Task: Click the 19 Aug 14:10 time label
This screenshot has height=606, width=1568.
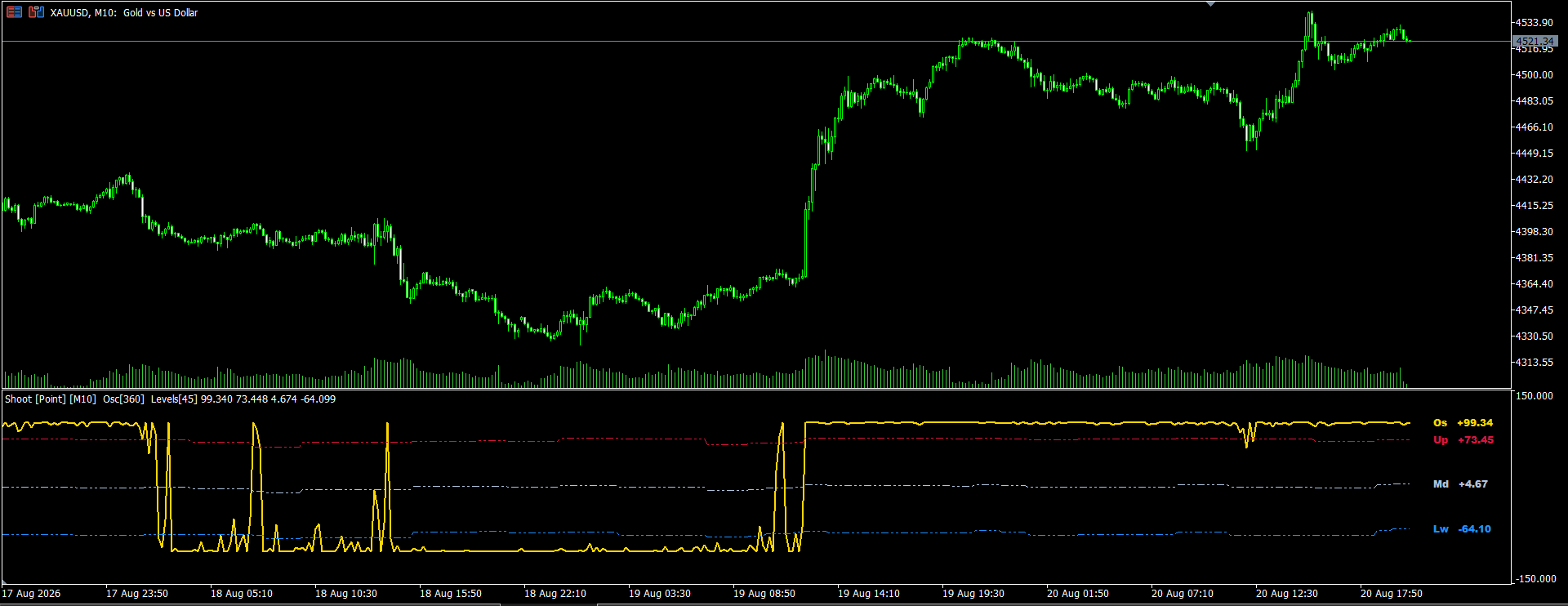Action: pyautogui.click(x=869, y=594)
